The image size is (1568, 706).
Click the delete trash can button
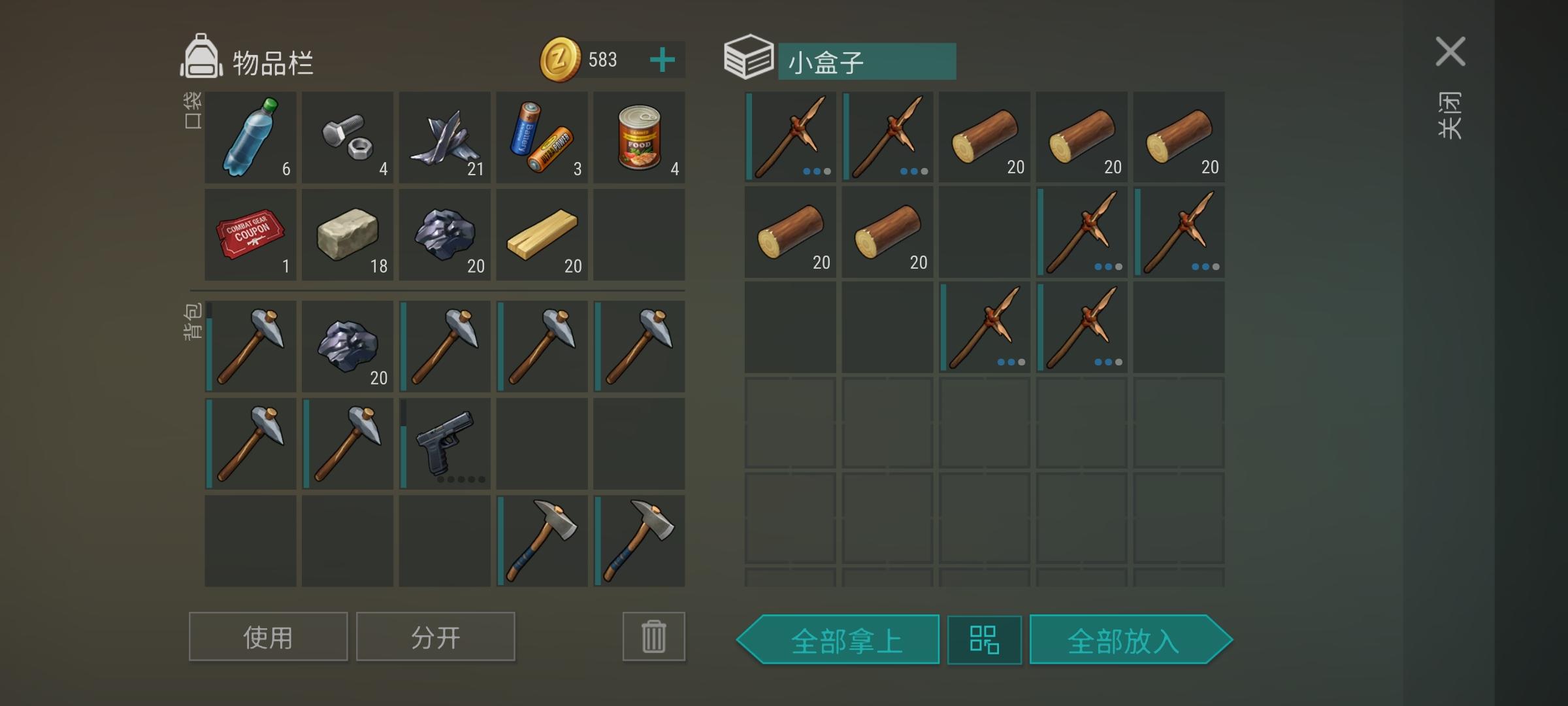[653, 637]
